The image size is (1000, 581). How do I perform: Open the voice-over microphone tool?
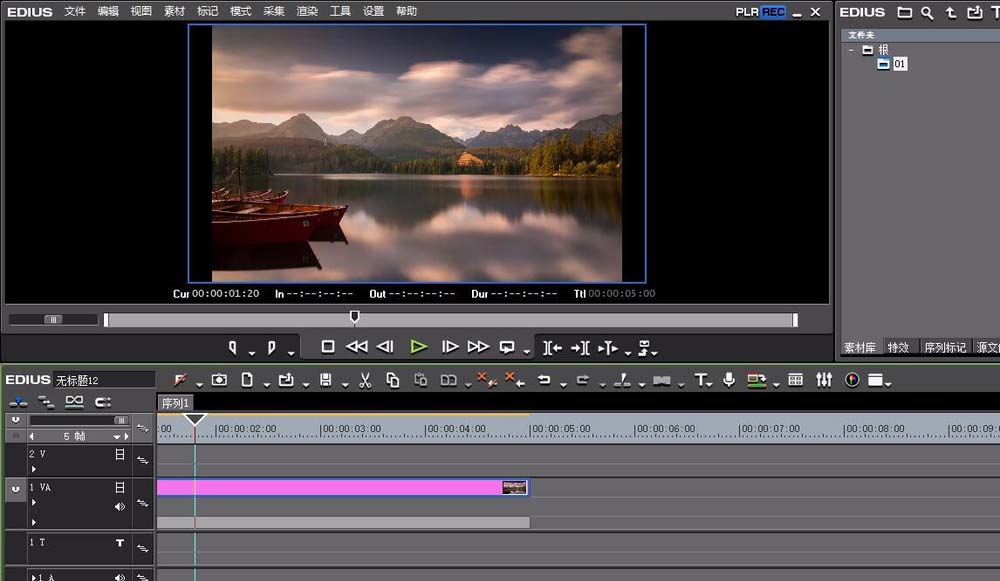coord(729,380)
